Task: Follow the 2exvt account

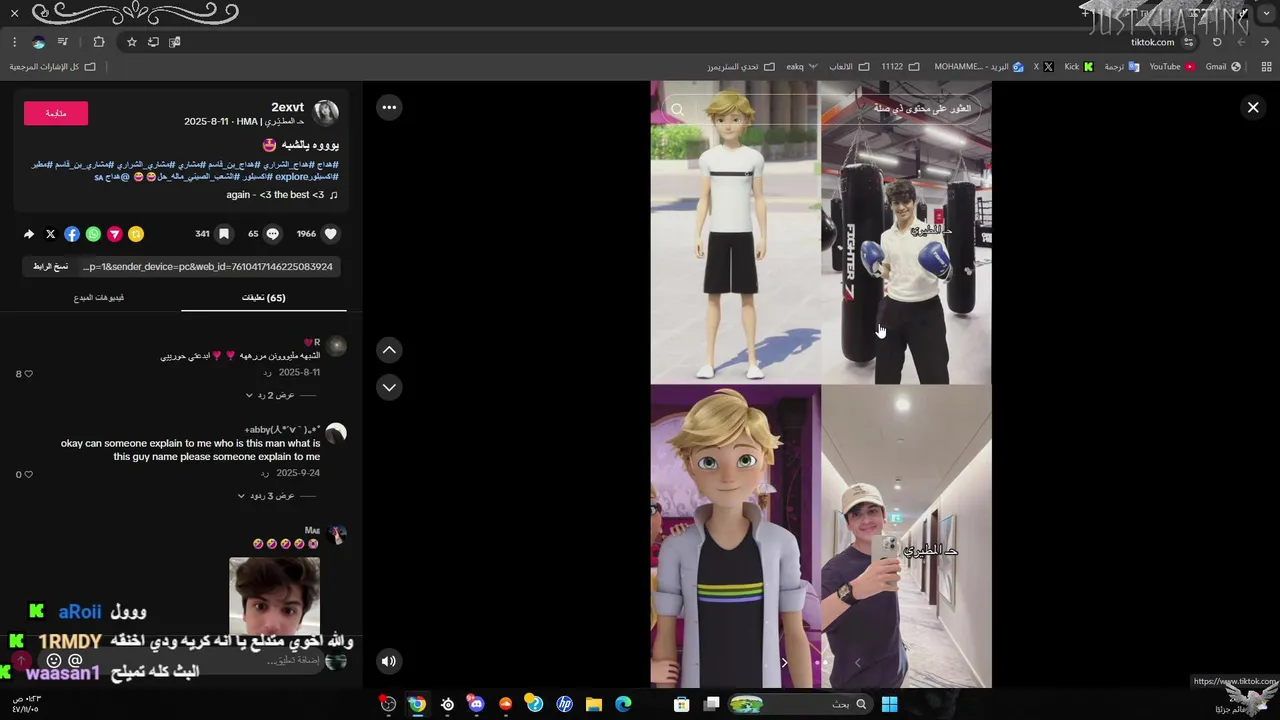Action: pyautogui.click(x=56, y=113)
